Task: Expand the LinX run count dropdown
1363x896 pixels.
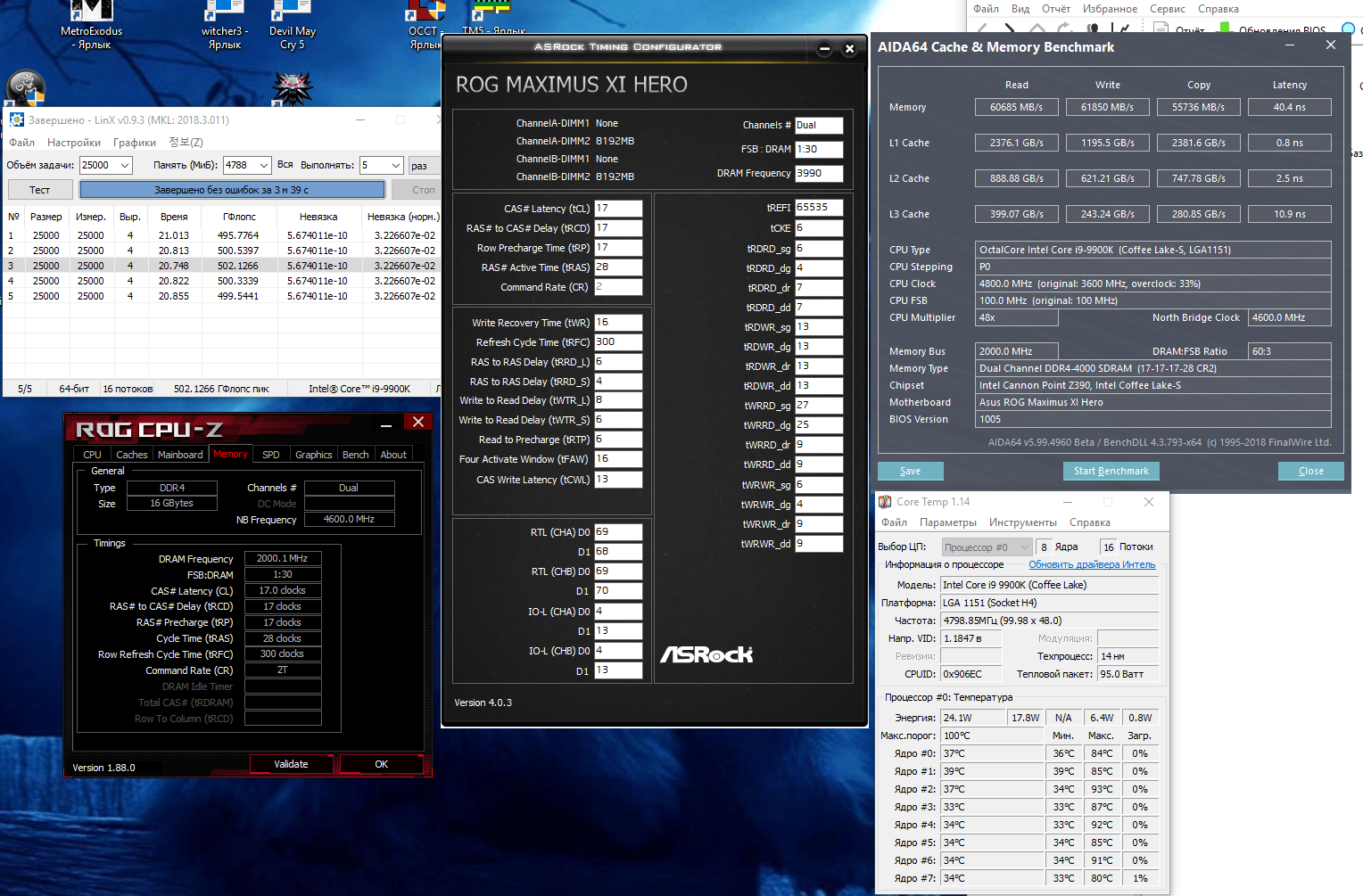Action: point(395,165)
